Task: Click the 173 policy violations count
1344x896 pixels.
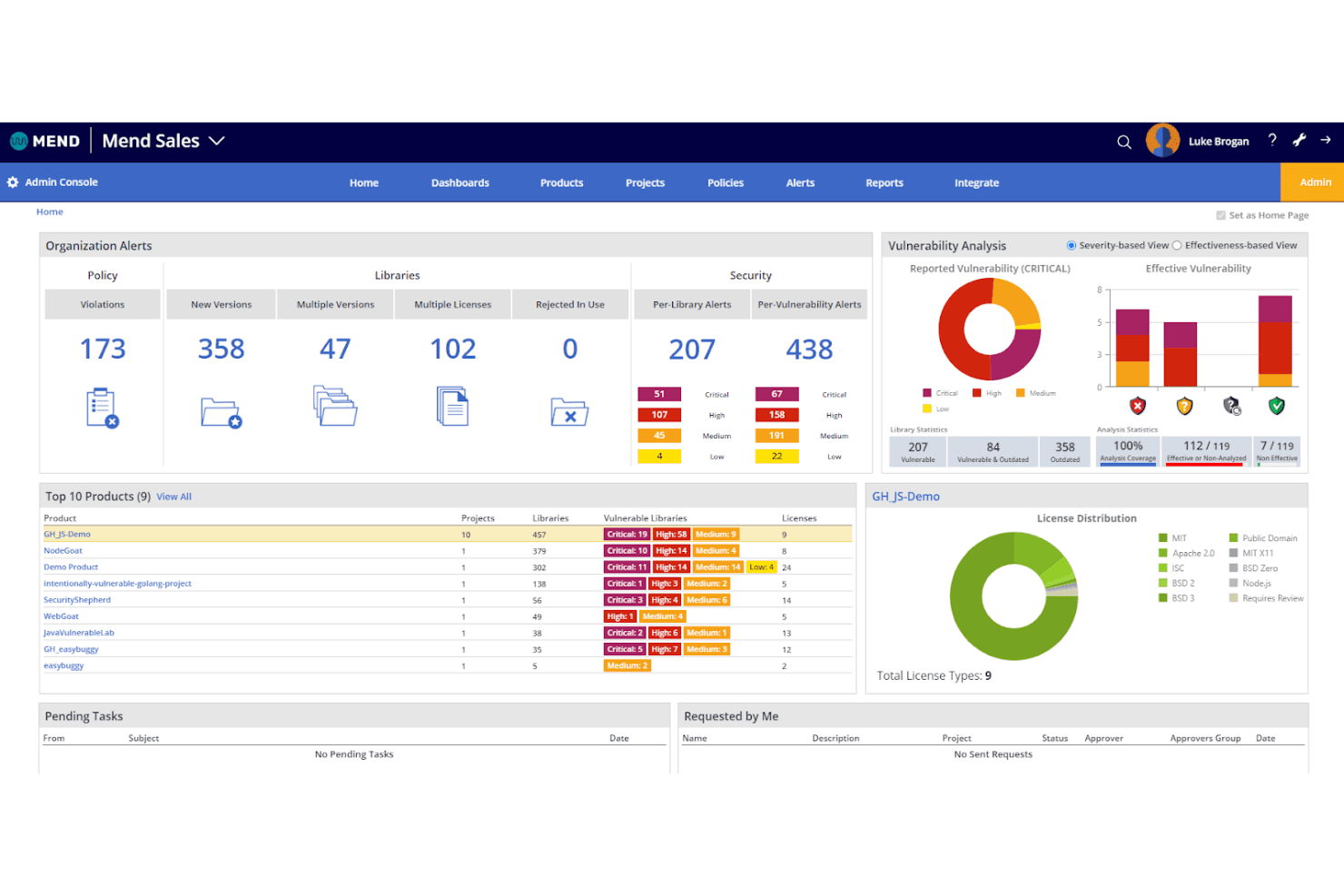Action: click(103, 349)
